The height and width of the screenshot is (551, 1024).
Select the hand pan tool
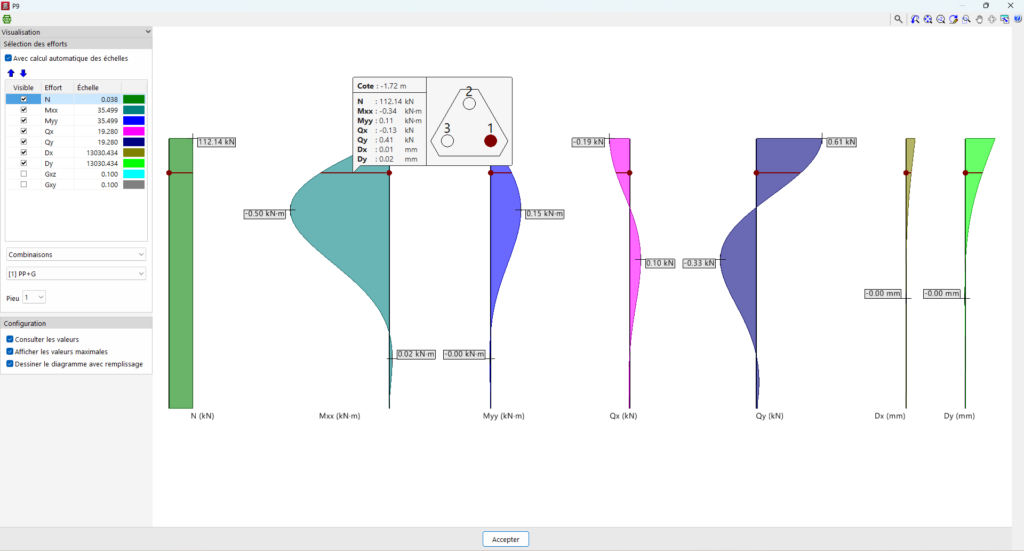[x=979, y=20]
